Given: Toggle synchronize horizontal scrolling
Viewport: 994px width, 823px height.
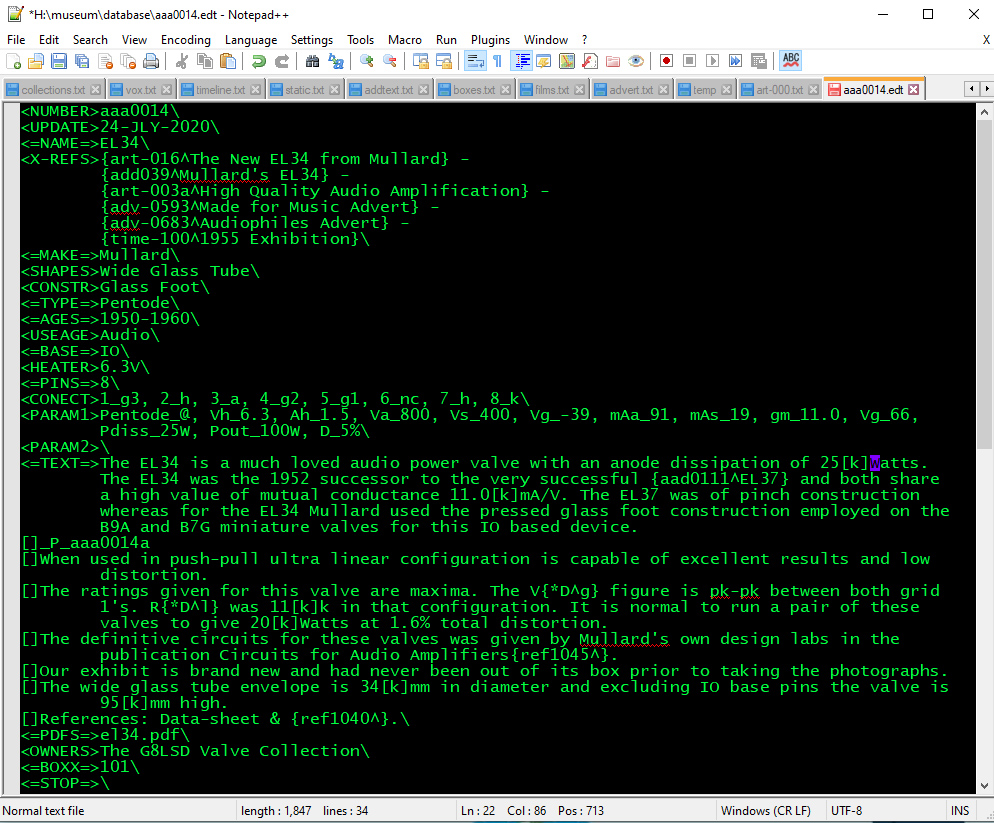Looking at the screenshot, I should coord(444,61).
